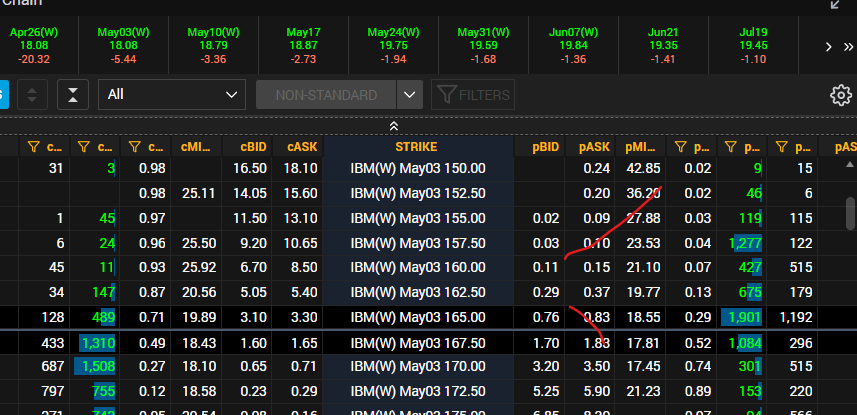Select strike IBM(W) May03 162.50
Viewport: 857px width, 415px height.
click(x=418, y=293)
